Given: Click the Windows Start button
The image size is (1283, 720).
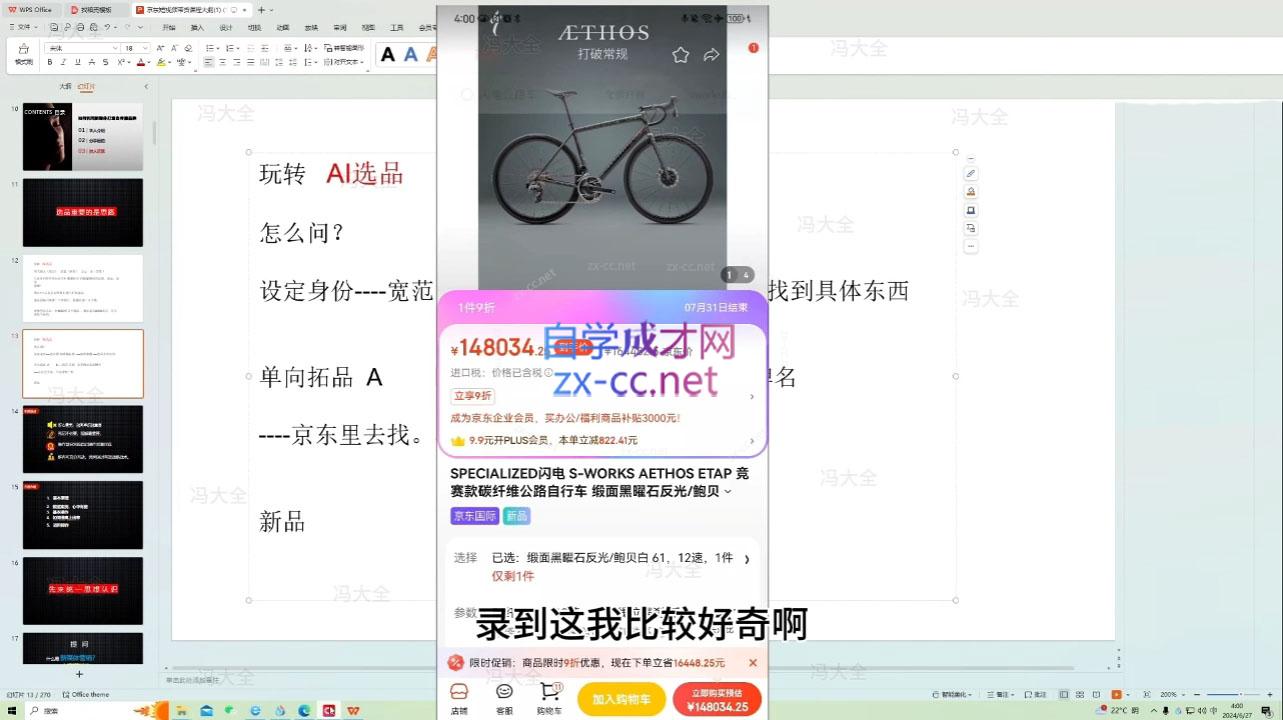Looking at the screenshot, I should [12, 710].
